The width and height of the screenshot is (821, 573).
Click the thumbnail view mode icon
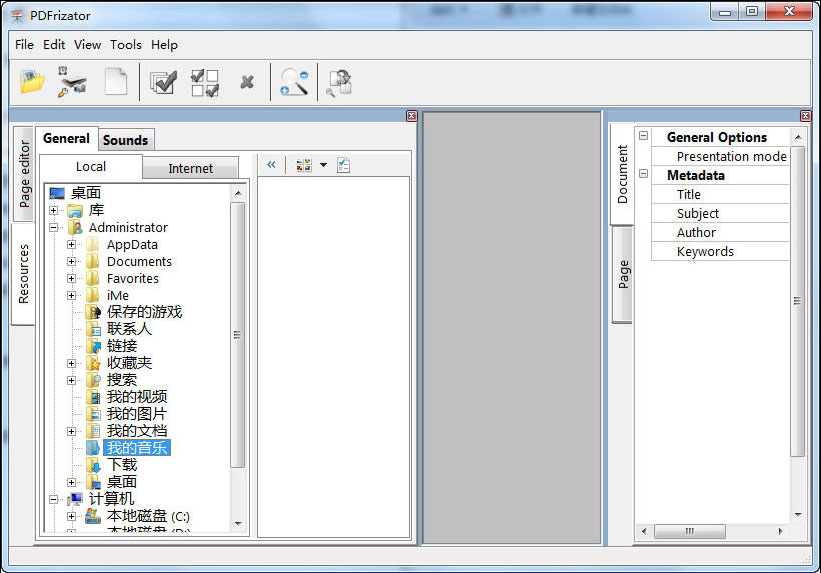[304, 165]
